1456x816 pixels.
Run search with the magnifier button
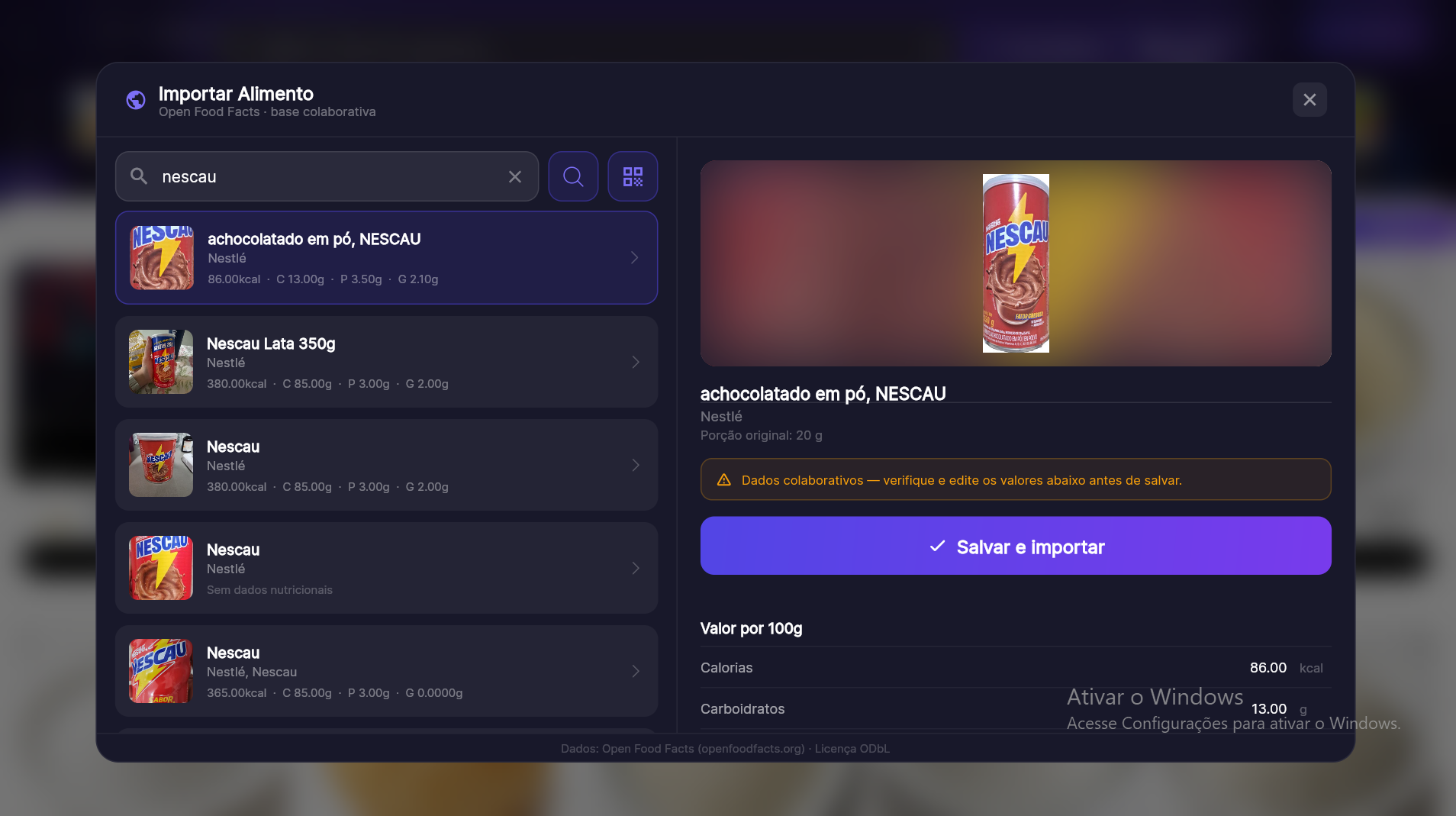[573, 176]
